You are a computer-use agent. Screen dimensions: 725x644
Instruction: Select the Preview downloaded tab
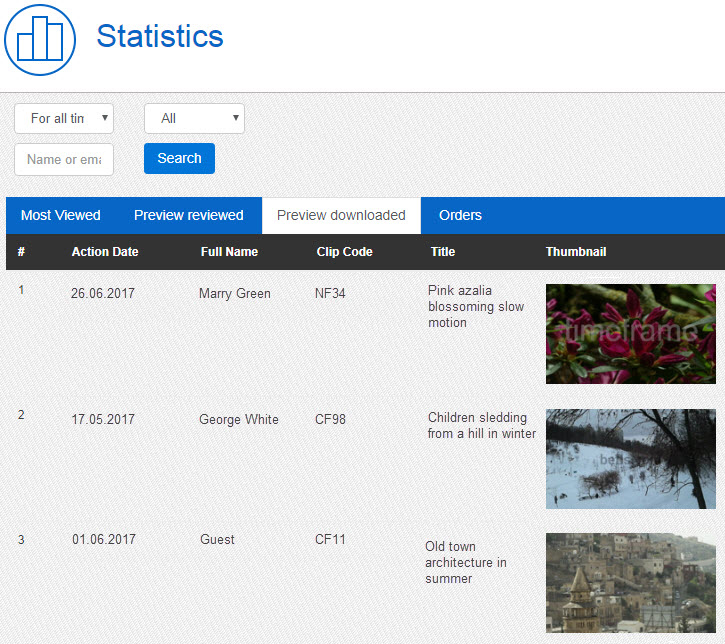pyautogui.click(x=341, y=215)
